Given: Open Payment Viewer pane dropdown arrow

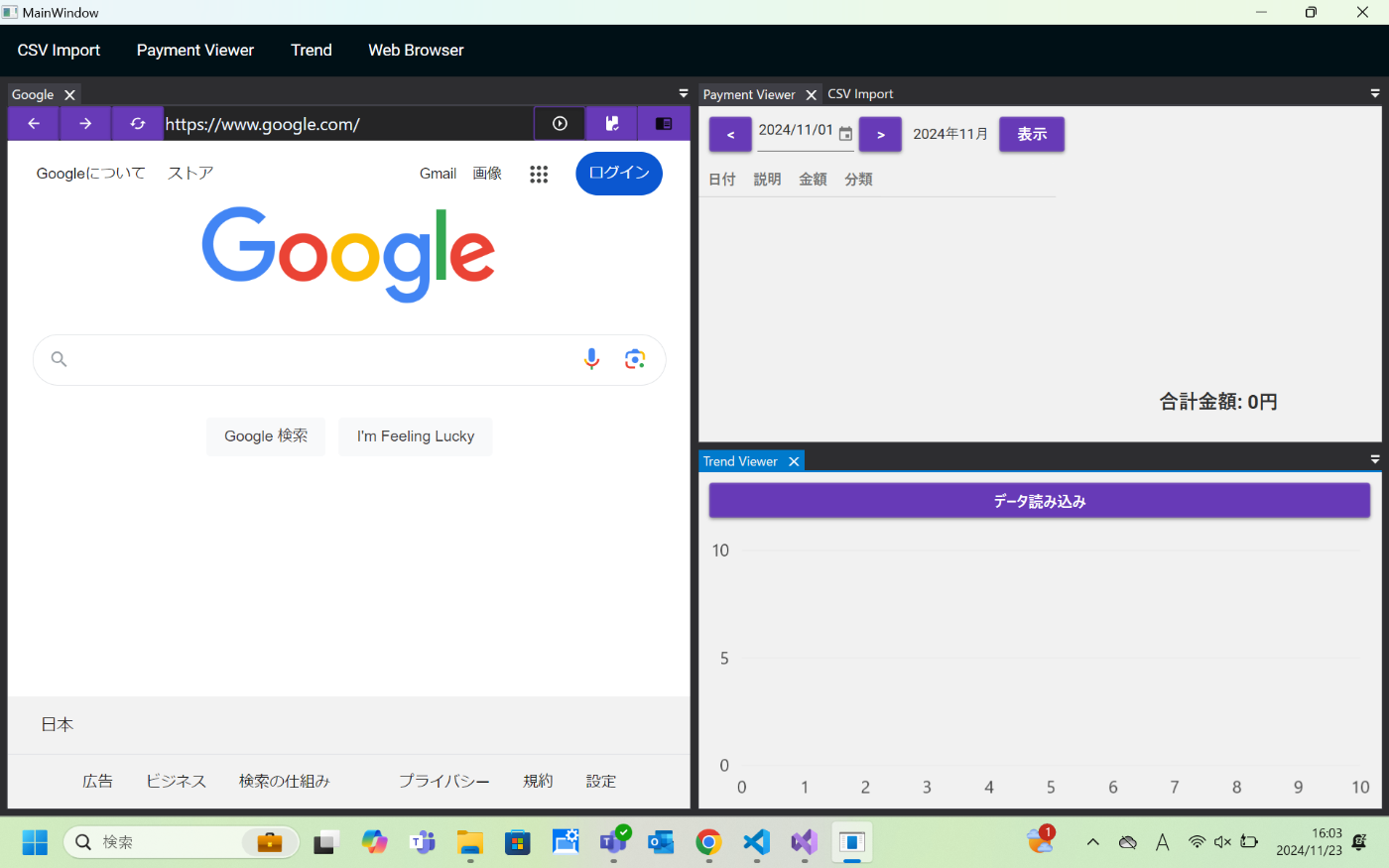Looking at the screenshot, I should tap(1375, 93).
